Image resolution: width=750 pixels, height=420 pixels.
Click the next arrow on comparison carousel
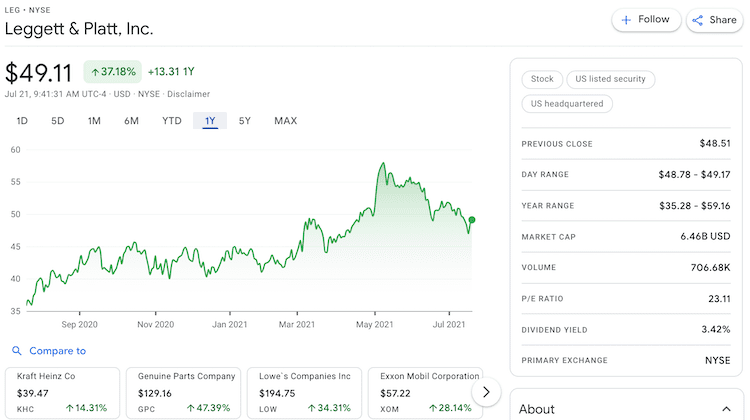pyautogui.click(x=486, y=392)
